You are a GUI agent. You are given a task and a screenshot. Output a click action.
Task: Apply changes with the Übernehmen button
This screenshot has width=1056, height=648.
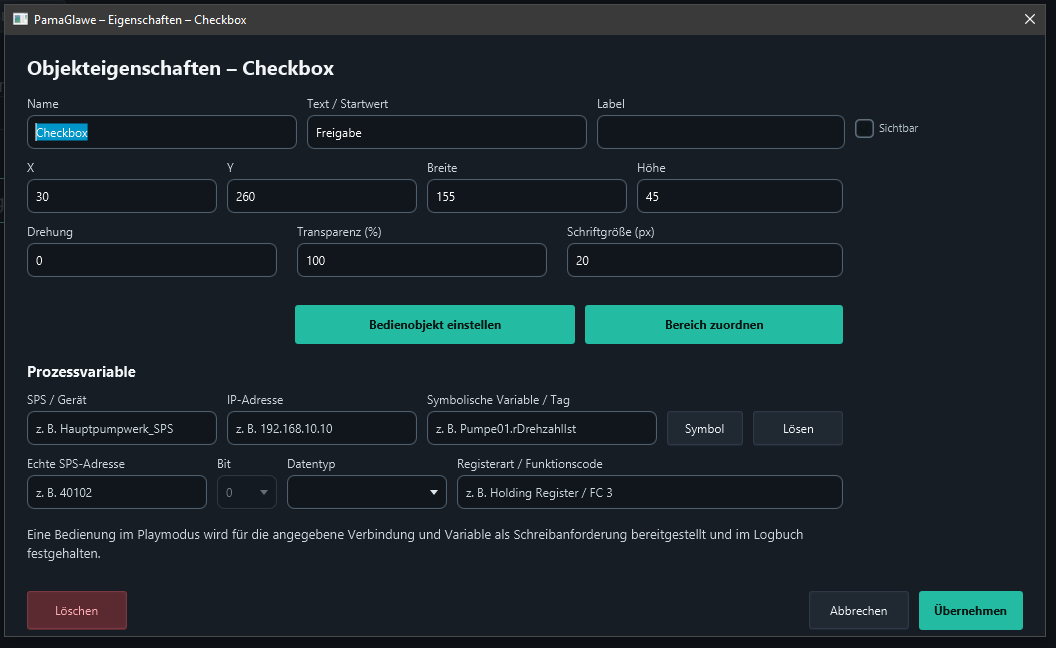(x=970, y=610)
